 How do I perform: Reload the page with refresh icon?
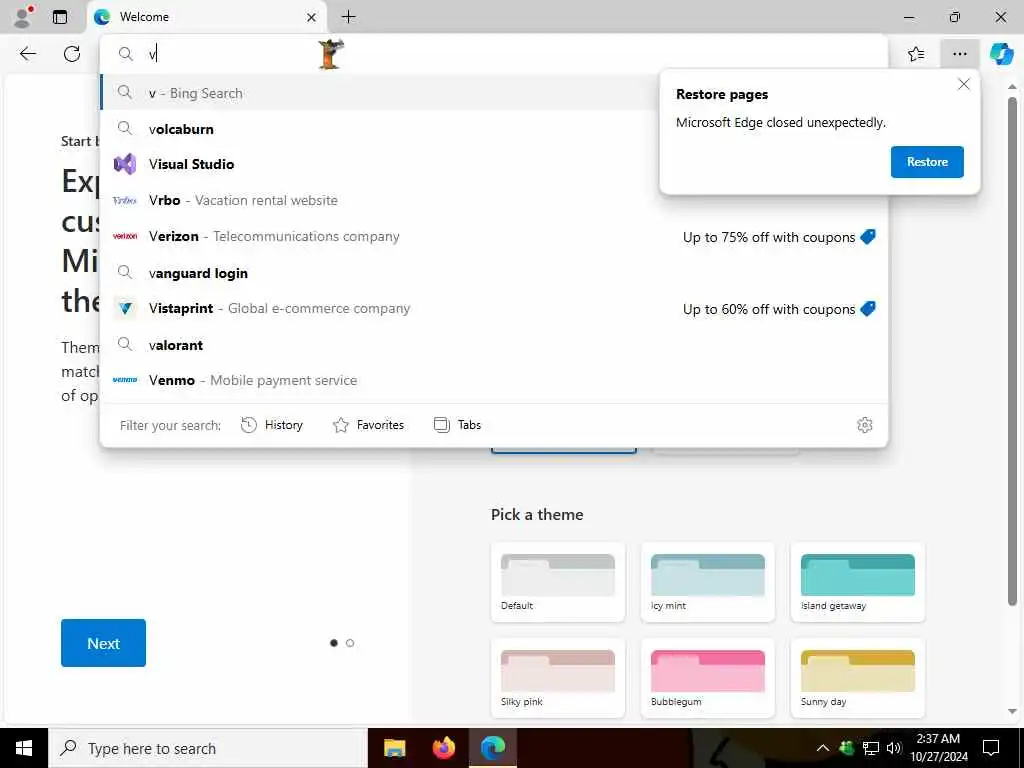(72, 54)
